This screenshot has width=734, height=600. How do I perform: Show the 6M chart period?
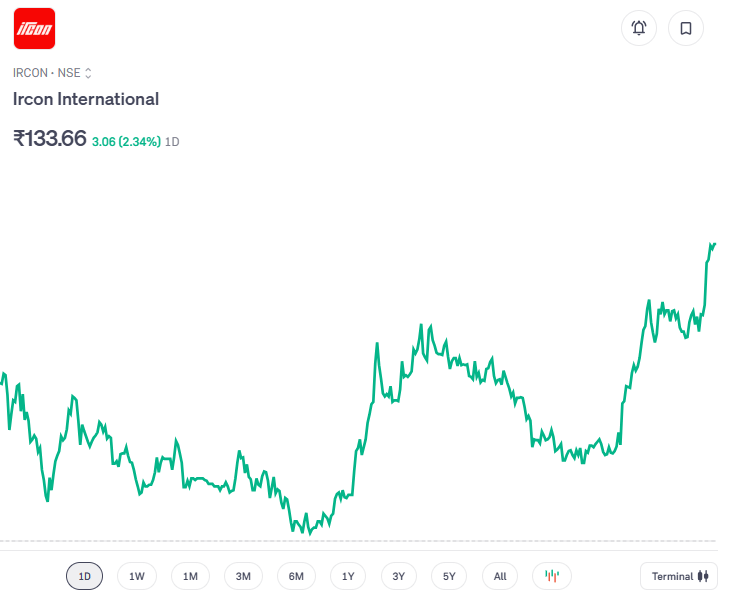[296, 576]
